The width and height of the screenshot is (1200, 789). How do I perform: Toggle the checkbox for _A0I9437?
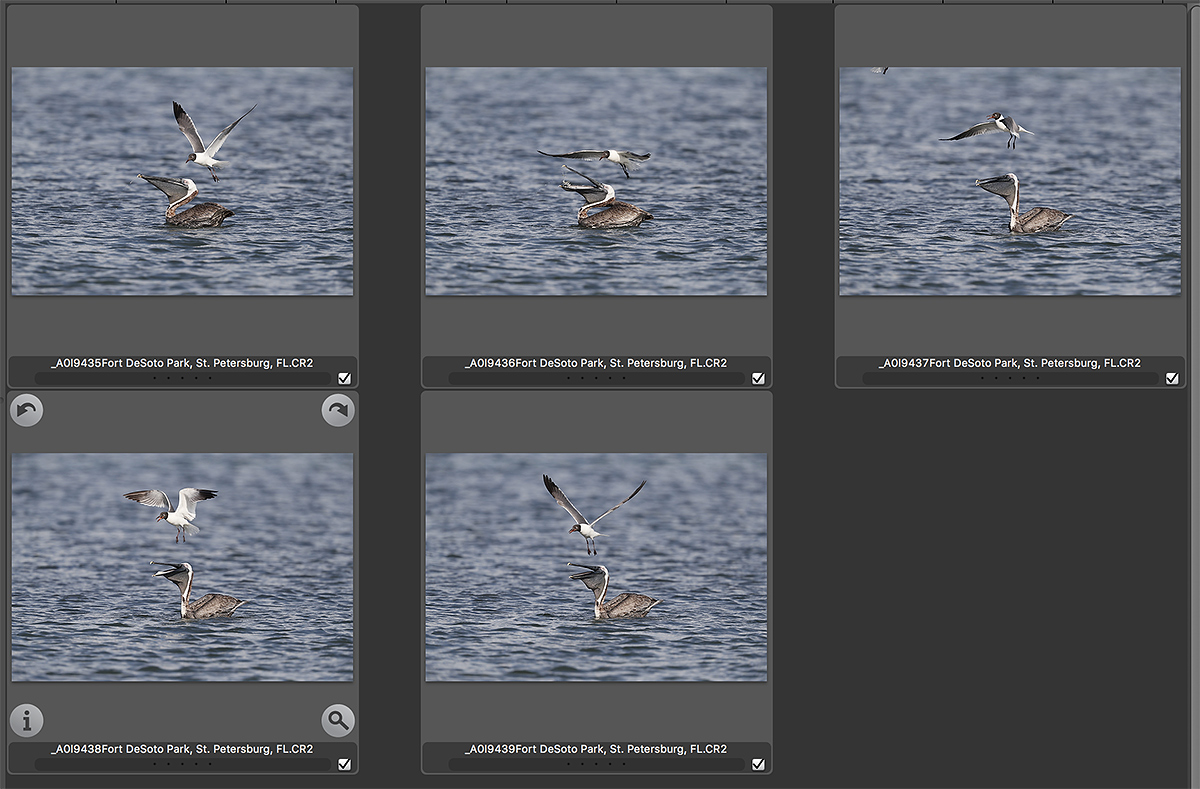(x=1172, y=378)
